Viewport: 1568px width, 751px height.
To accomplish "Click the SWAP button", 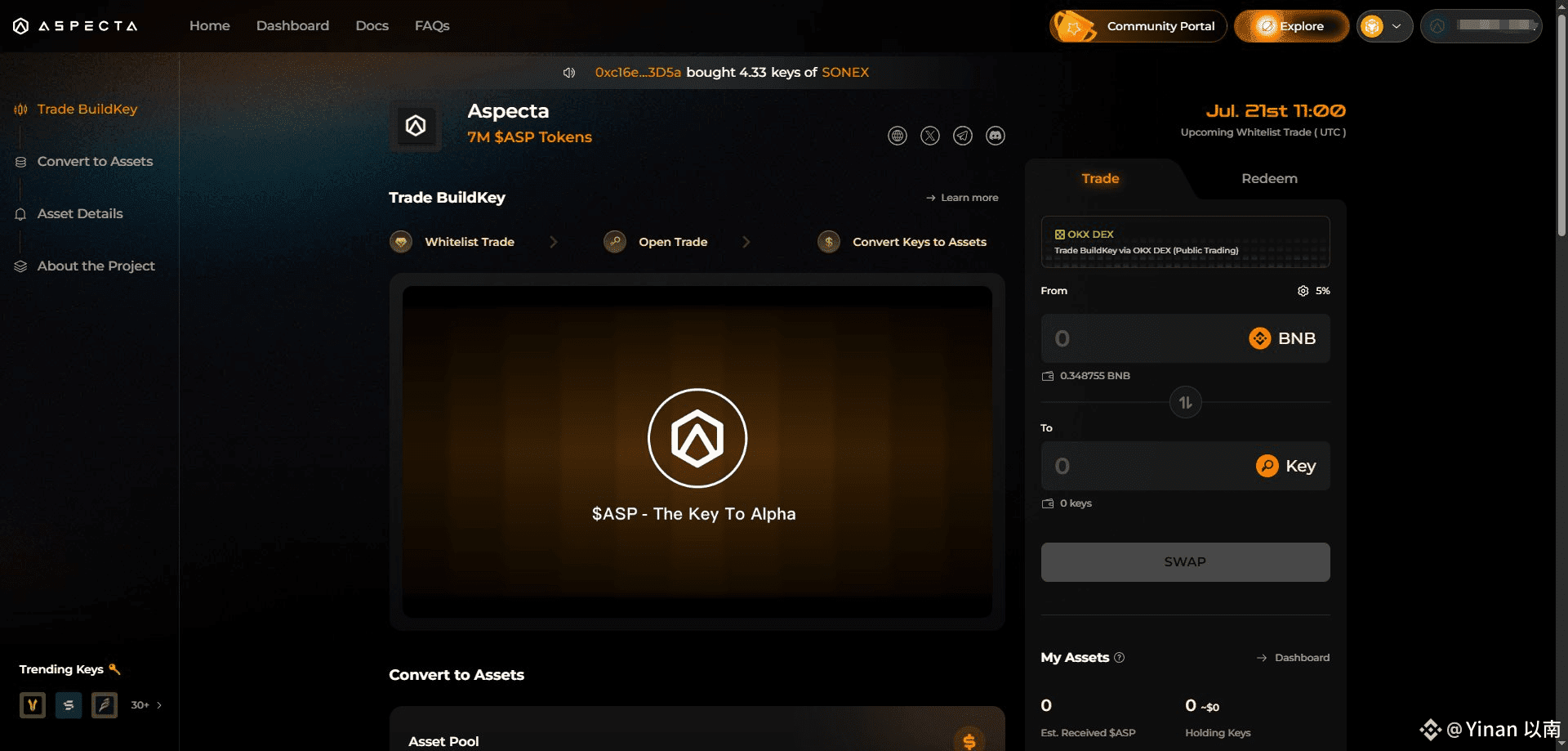I will point(1186,562).
